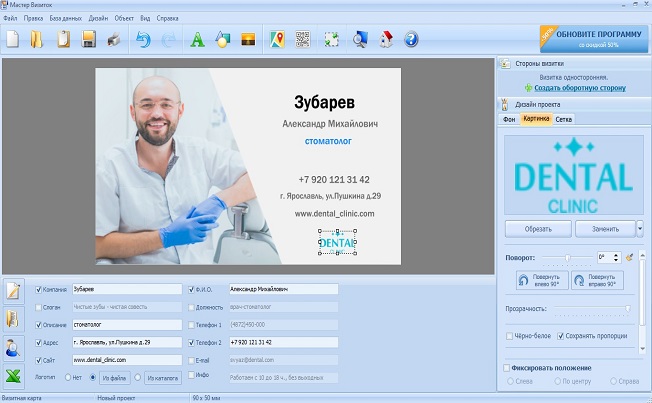Click the Redo arrow icon
Screen dimensions: 652x403
[168, 40]
